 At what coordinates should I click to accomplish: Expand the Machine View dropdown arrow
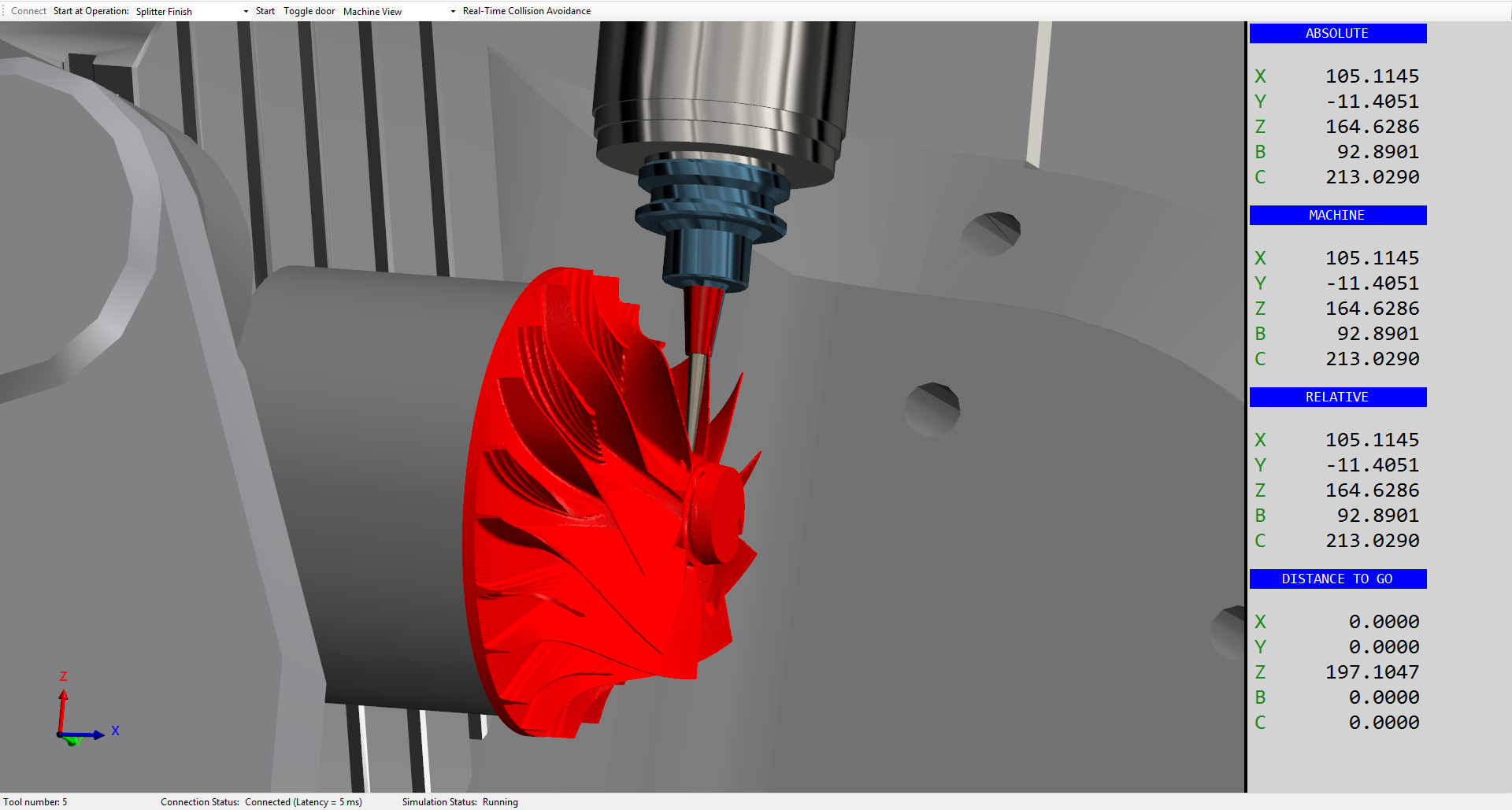tap(453, 12)
